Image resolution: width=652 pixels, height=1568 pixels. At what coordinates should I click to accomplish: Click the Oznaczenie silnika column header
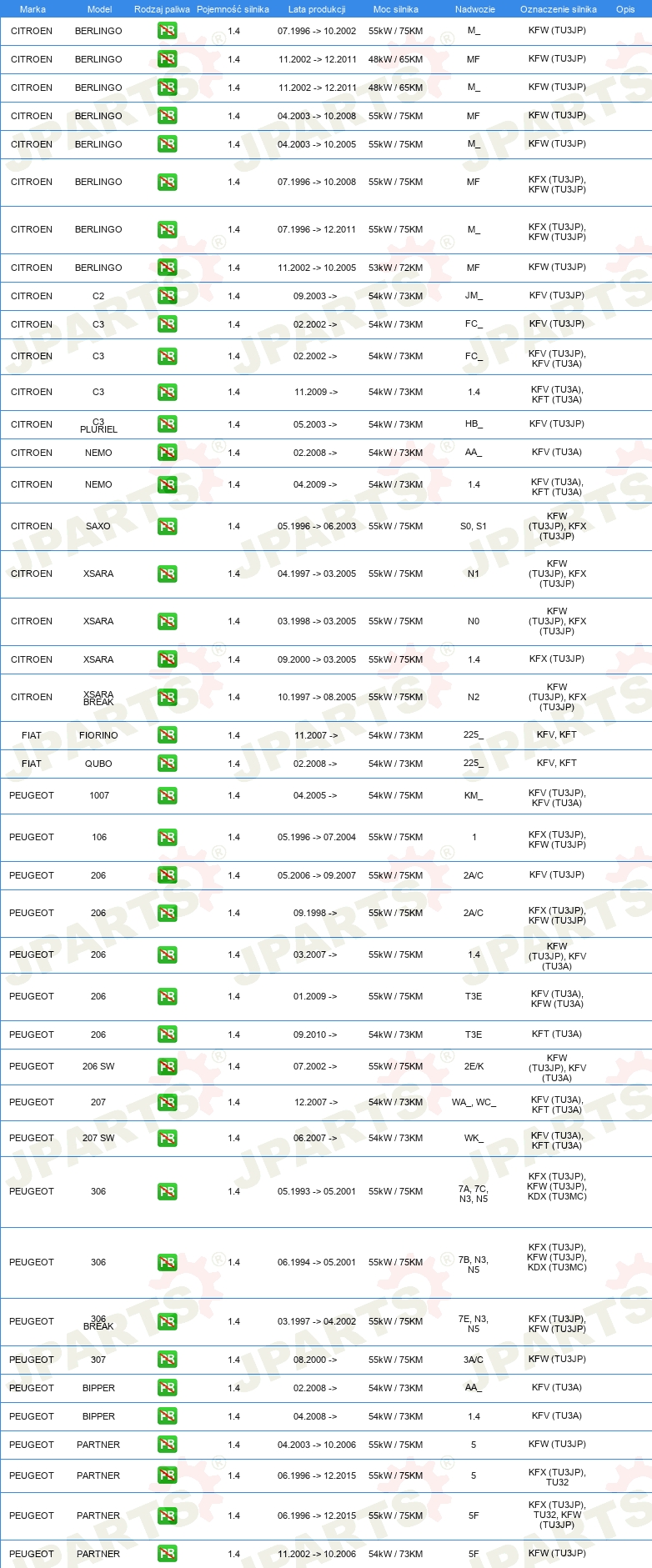click(559, 9)
